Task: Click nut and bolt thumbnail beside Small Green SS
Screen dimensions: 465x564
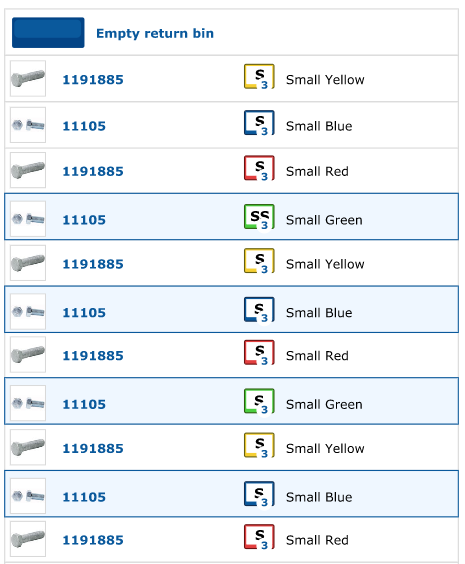Action: pyautogui.click(x=28, y=219)
